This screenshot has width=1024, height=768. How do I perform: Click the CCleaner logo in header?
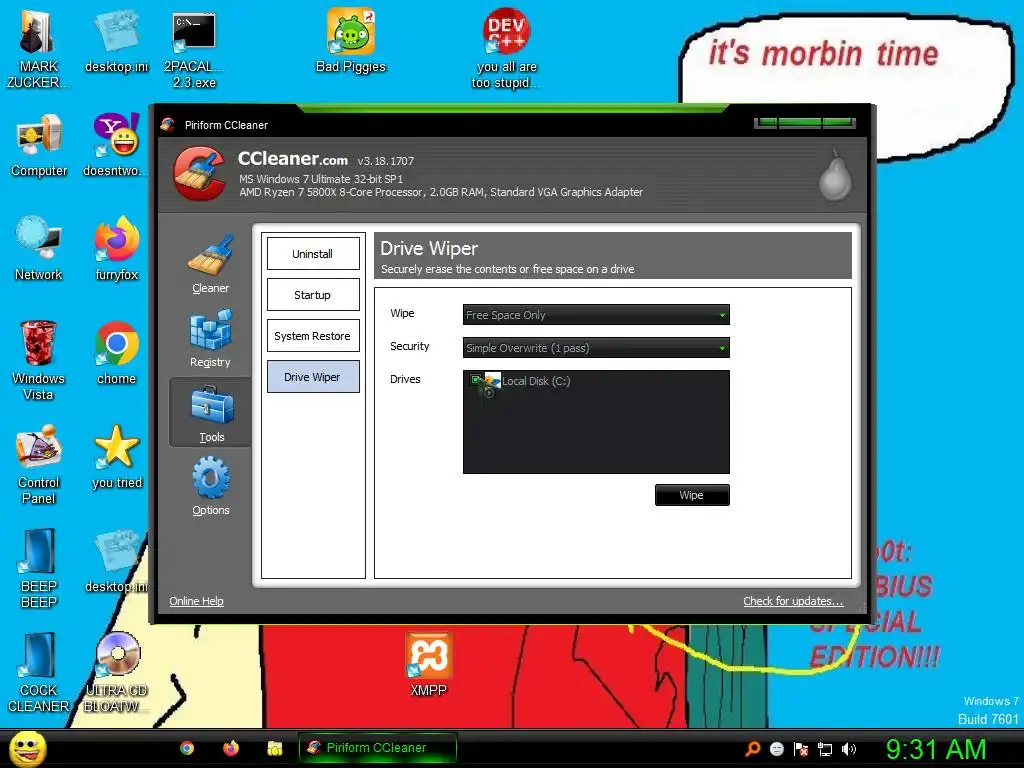[199, 174]
